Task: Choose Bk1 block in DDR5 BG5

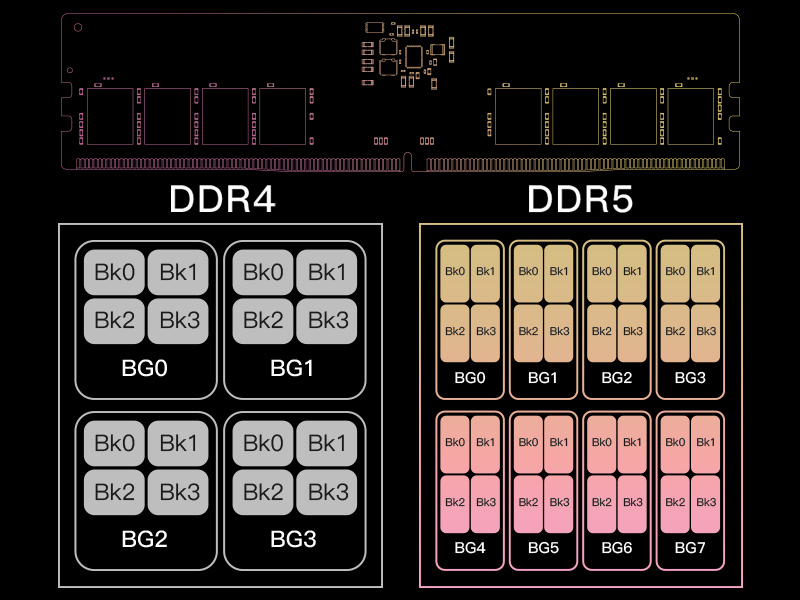Action: click(559, 444)
